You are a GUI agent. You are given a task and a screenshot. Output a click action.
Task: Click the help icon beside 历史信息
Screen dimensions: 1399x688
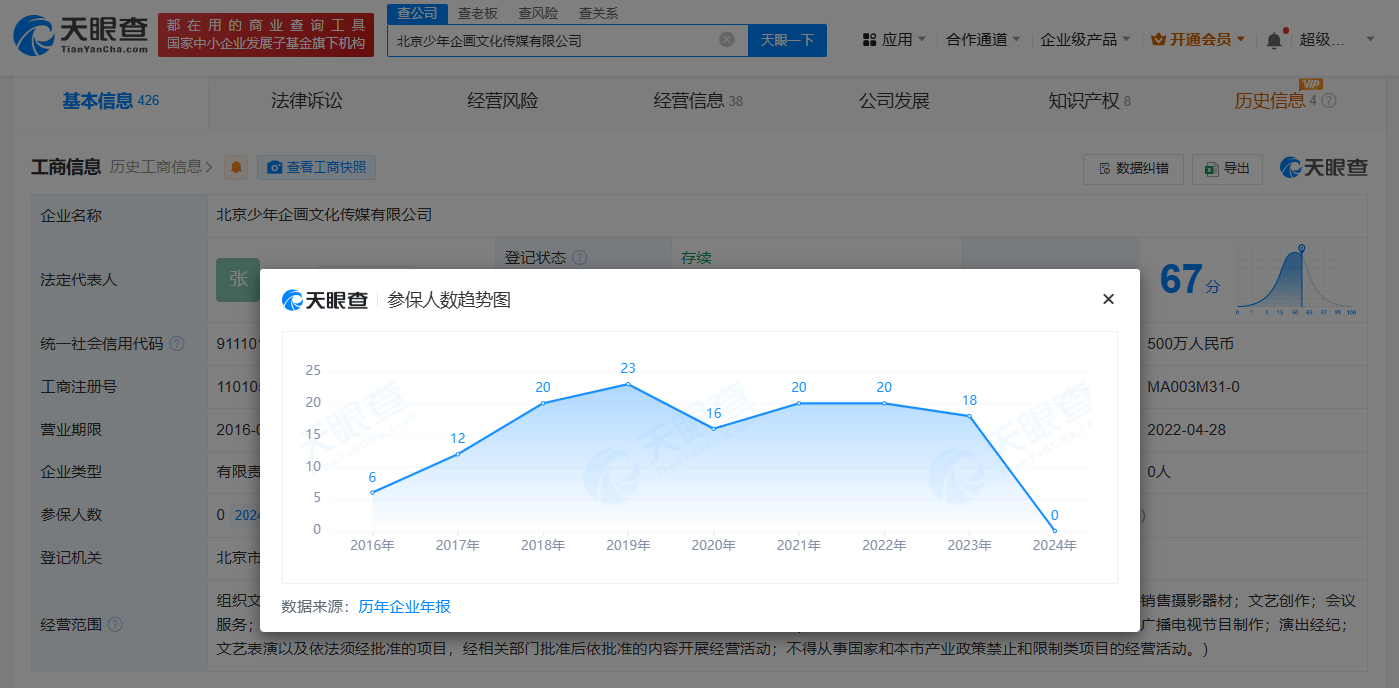[1329, 101]
